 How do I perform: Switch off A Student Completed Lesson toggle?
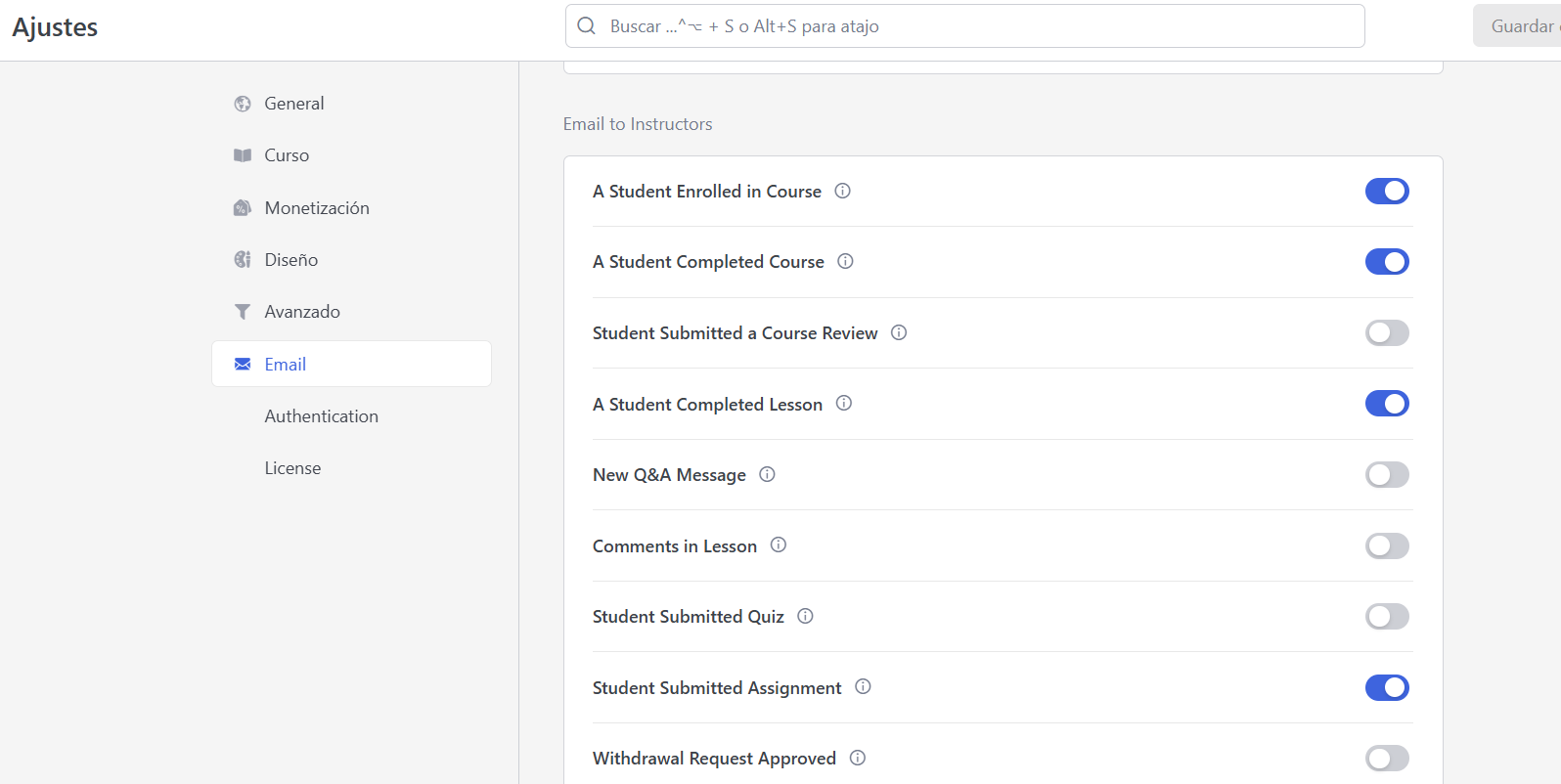coord(1386,404)
